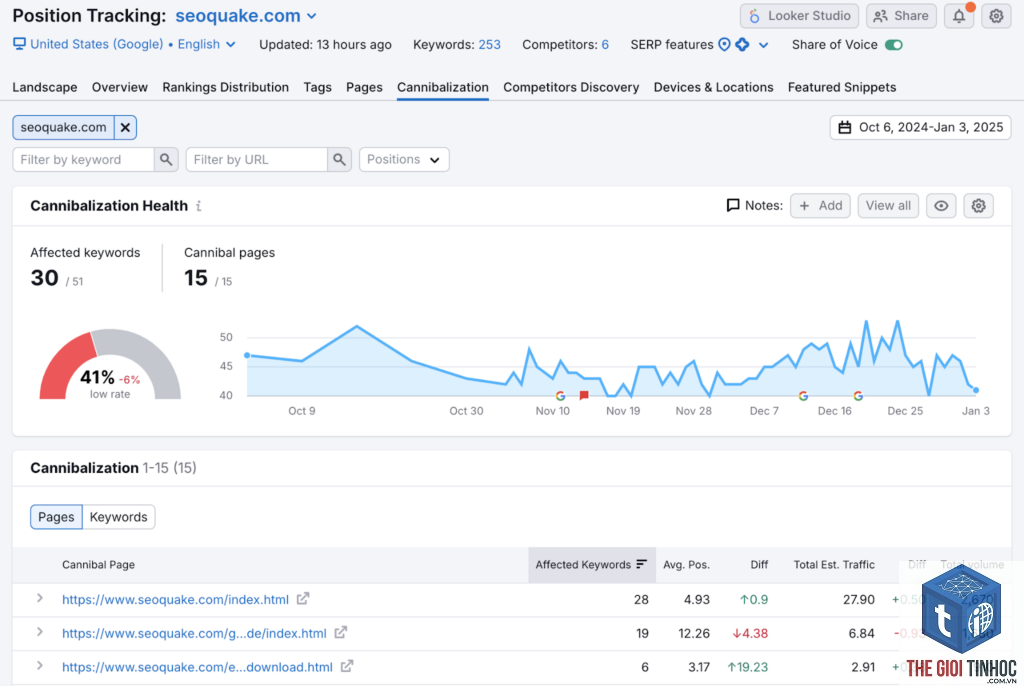Expand the seoquake.com/index.html row
Screen dimensions: 1024x686
coord(40,598)
